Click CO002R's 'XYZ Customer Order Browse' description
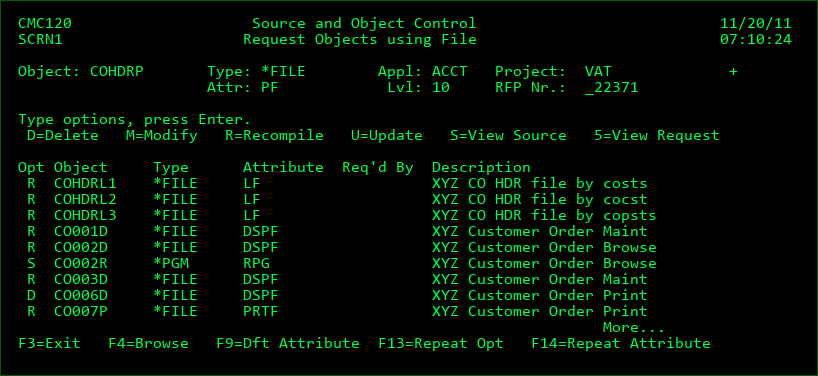The image size is (818, 376). [544, 263]
